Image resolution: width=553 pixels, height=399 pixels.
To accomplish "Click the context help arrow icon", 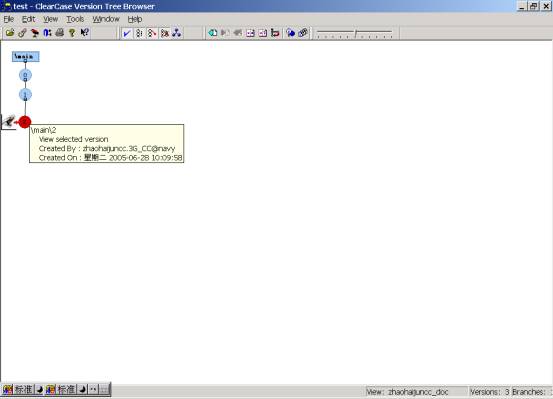I will coord(85,33).
